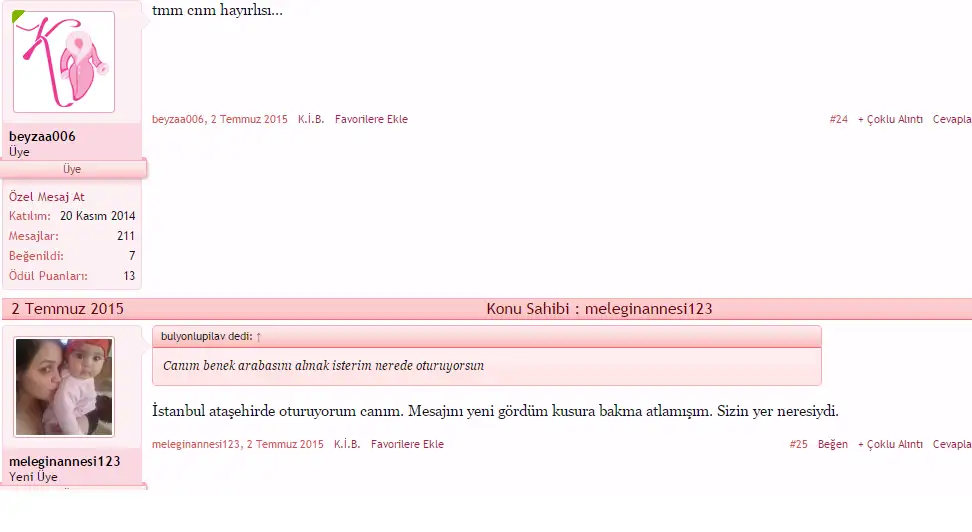
Task: Open permalink #24
Action: pos(838,119)
